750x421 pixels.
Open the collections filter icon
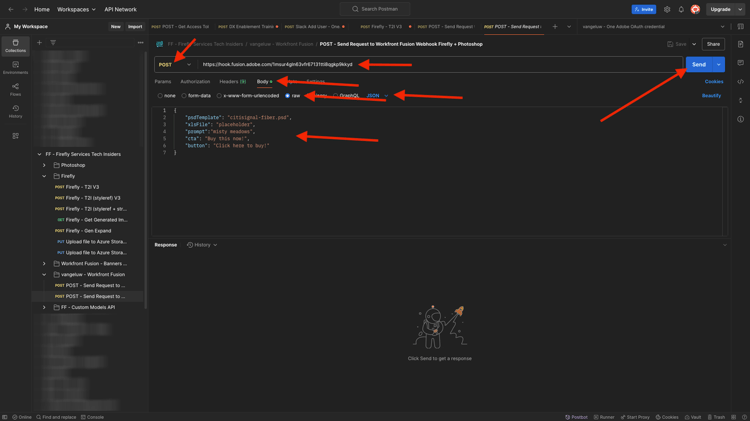click(53, 43)
